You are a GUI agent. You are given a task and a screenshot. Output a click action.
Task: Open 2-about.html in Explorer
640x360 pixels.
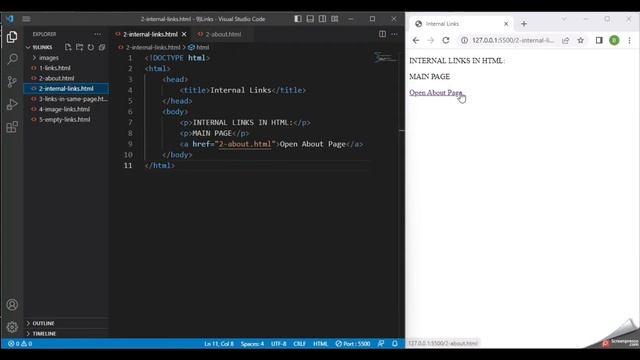point(57,78)
